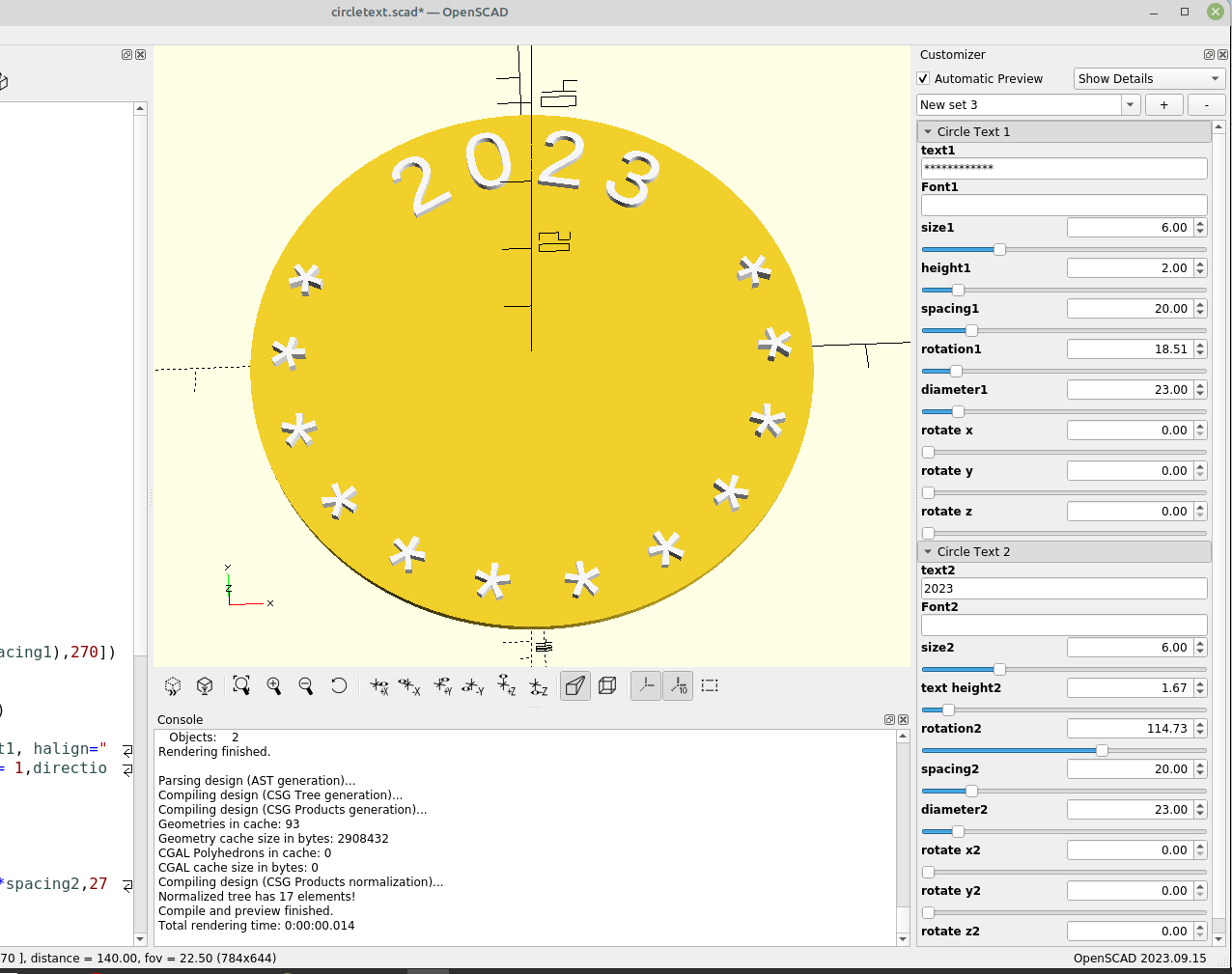Select the Zoom In magnifier tool

pyautogui.click(x=274, y=685)
